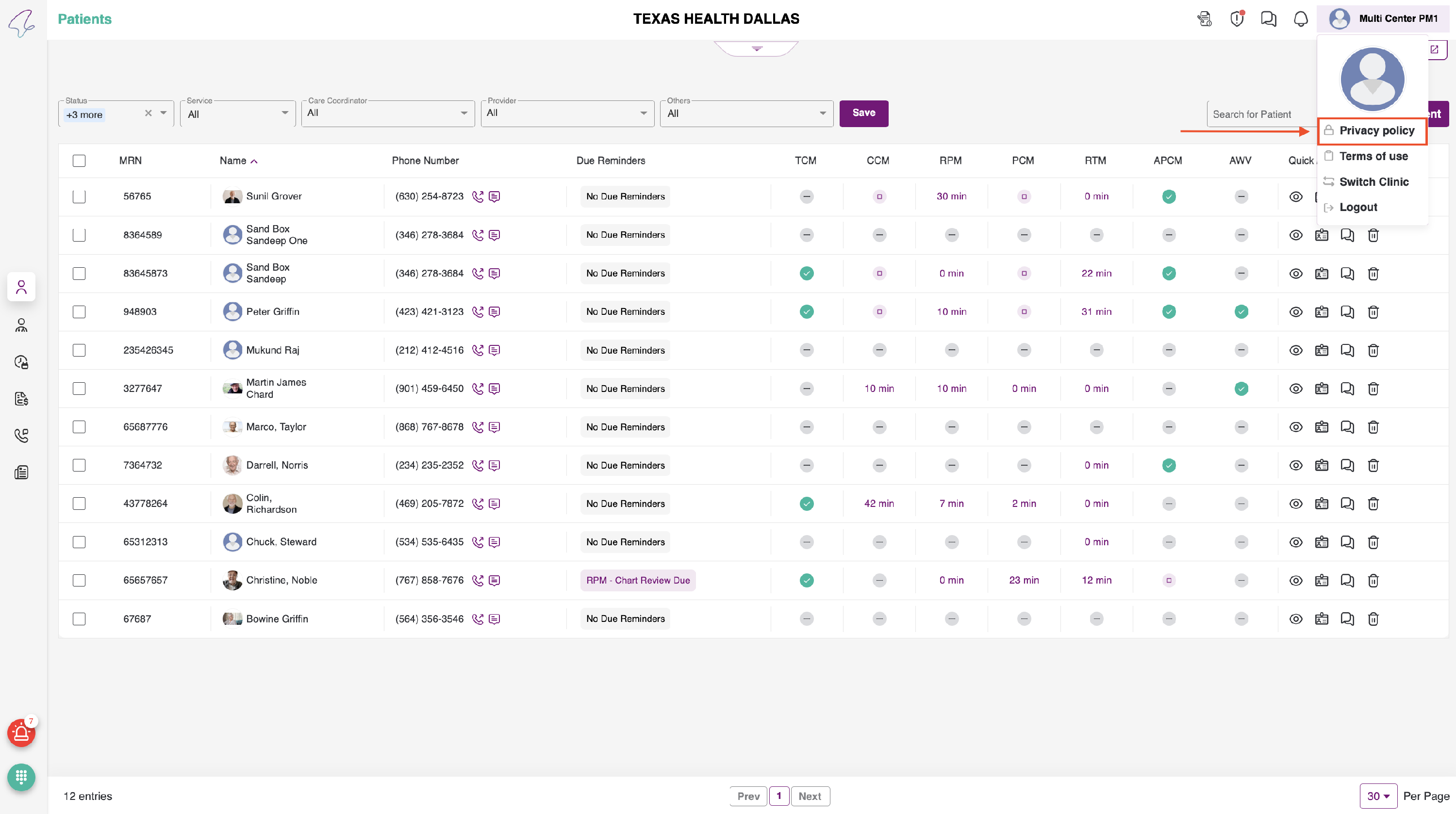
Task: Open the Provider filter dropdown
Action: point(567,114)
